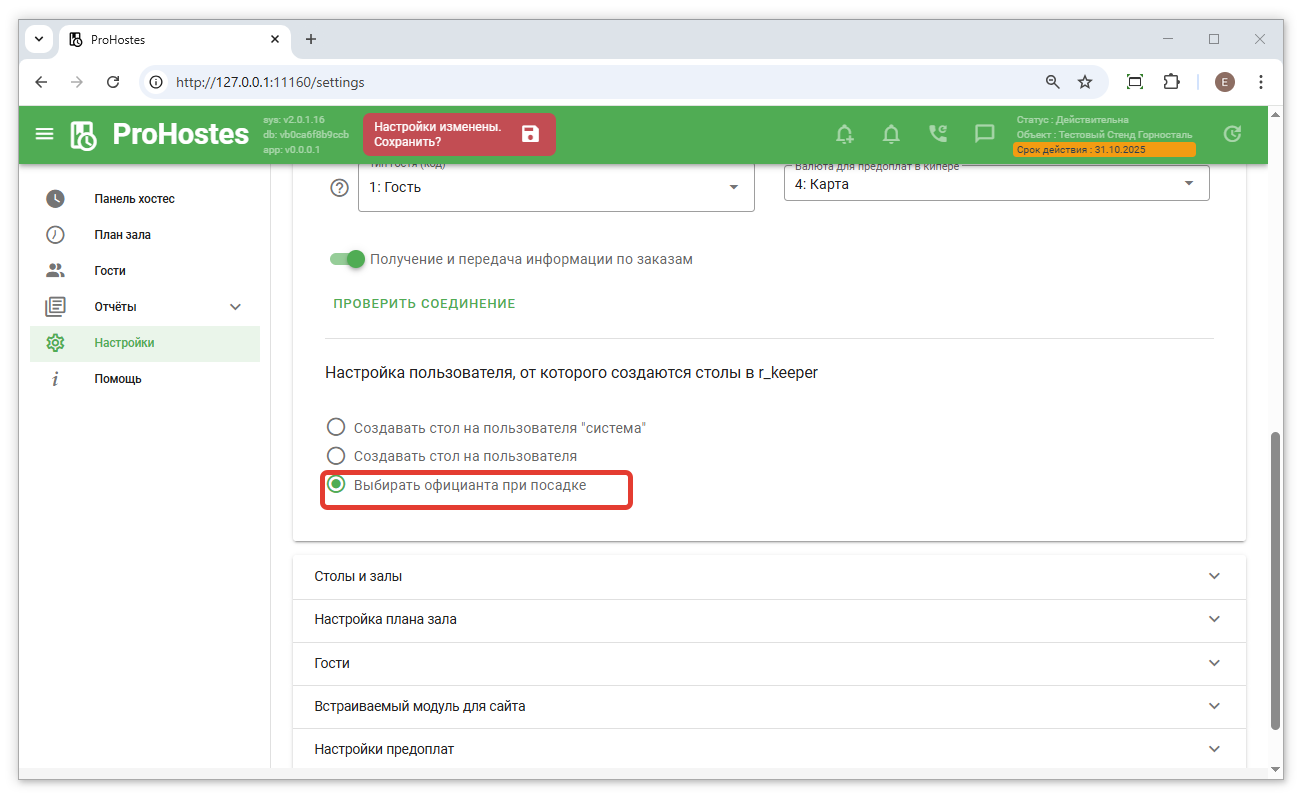Screen dimensions: 1303x805
Task: Expand the 'Столы и залы' section
Action: point(768,577)
